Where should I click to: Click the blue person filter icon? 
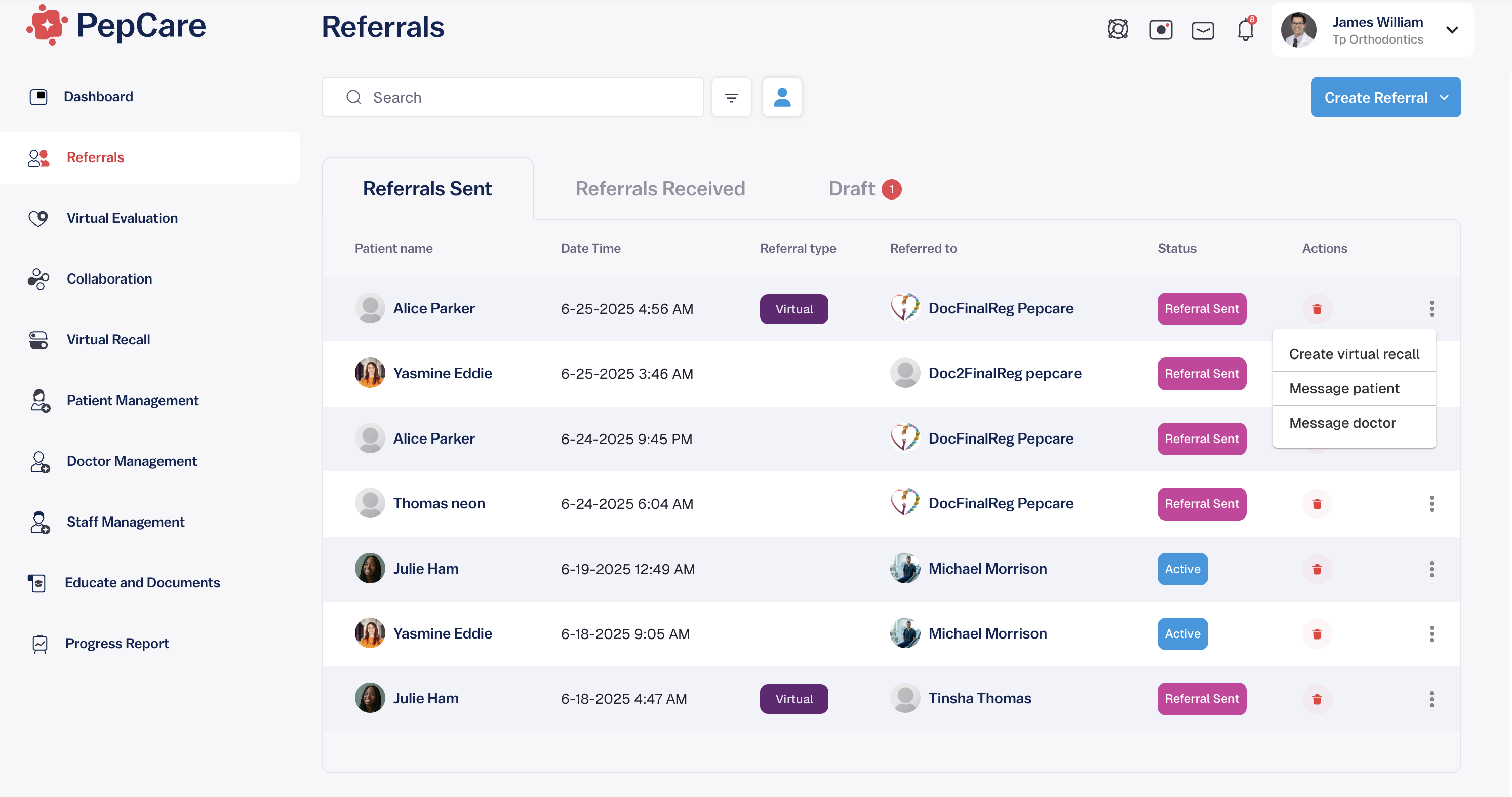(782, 97)
